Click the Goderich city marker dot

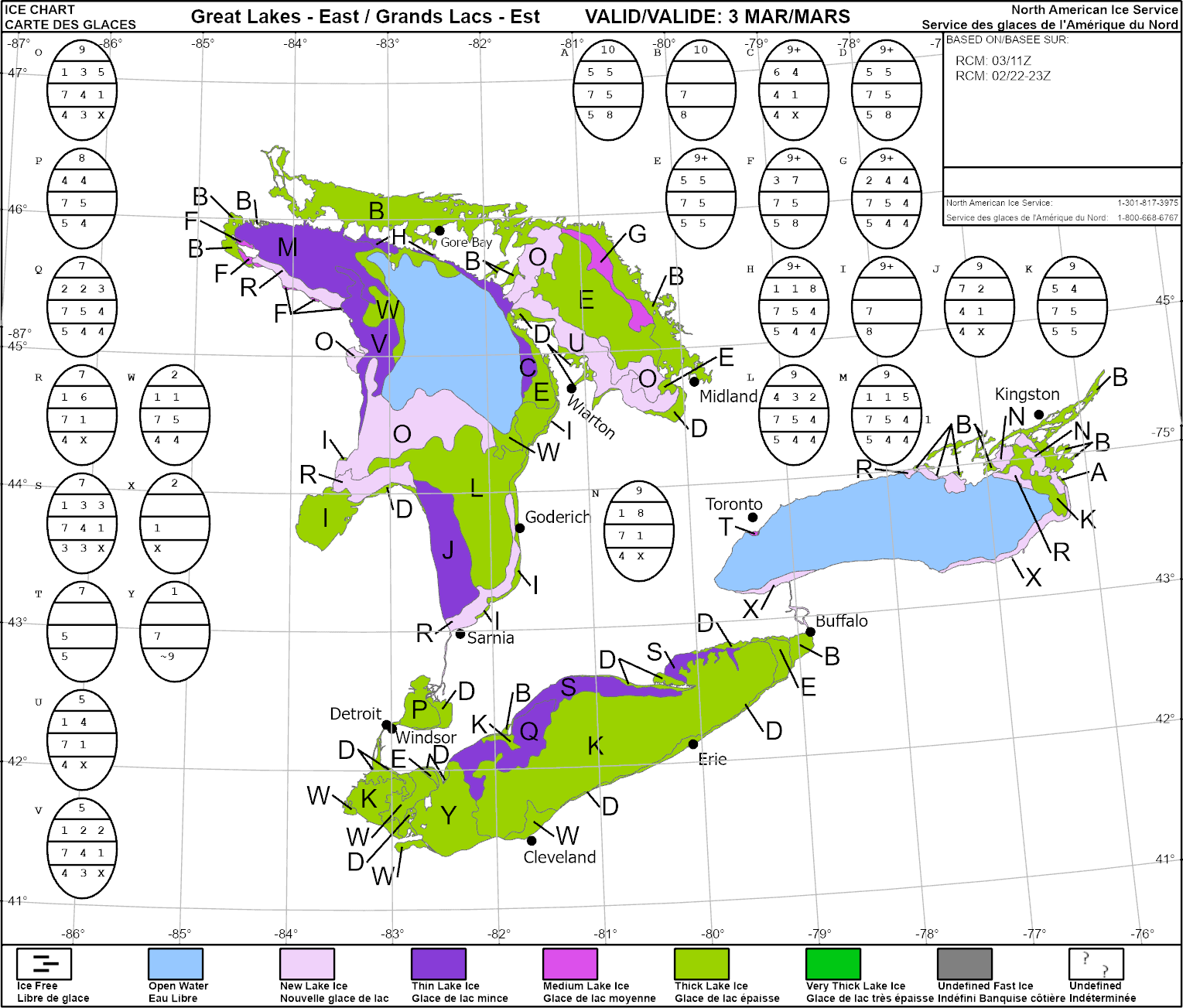point(520,528)
